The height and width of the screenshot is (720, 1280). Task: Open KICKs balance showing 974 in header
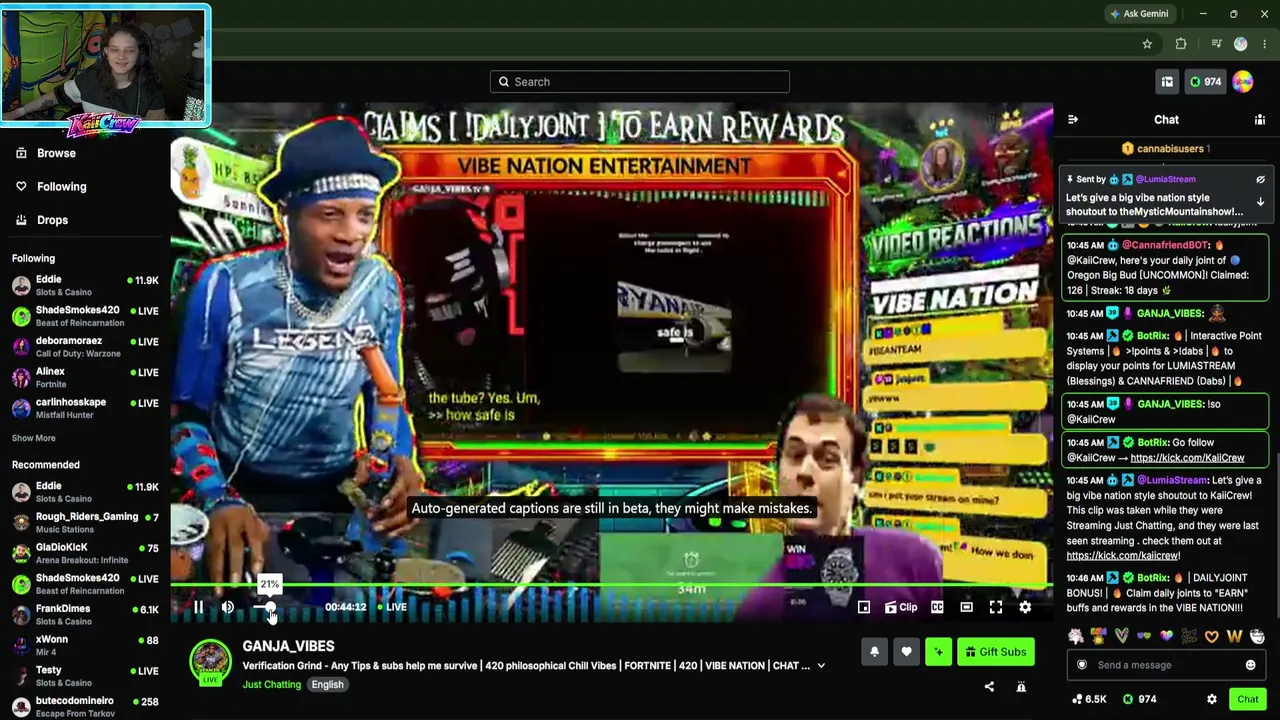point(1205,82)
